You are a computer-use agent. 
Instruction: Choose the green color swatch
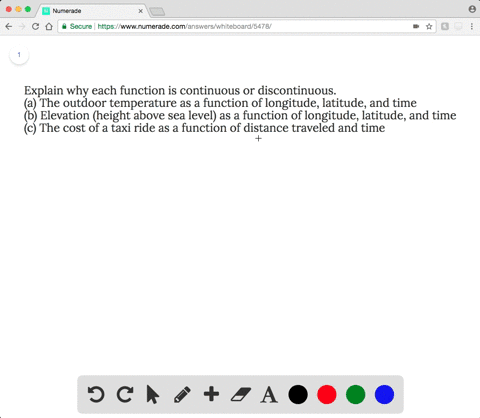356,395
